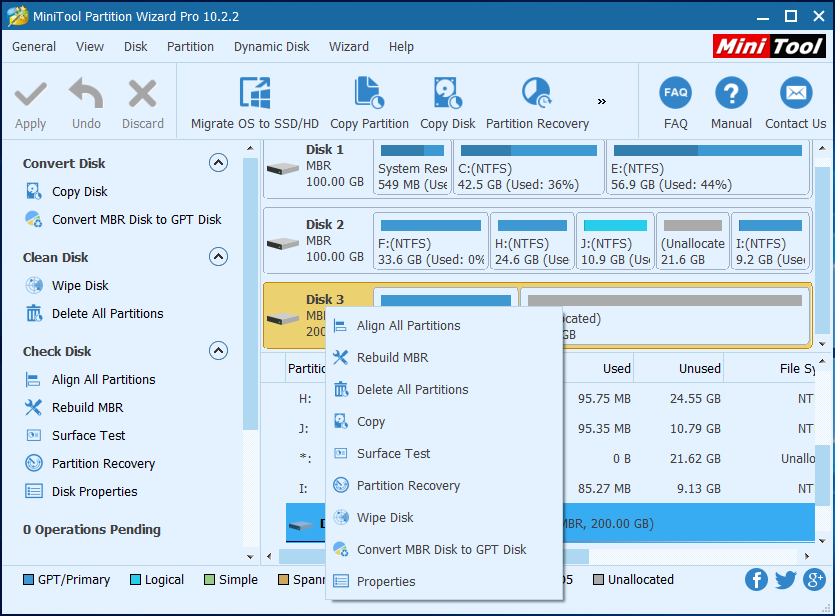Choose Convert MBR Disk to GPT Disk in context menu

tap(444, 549)
